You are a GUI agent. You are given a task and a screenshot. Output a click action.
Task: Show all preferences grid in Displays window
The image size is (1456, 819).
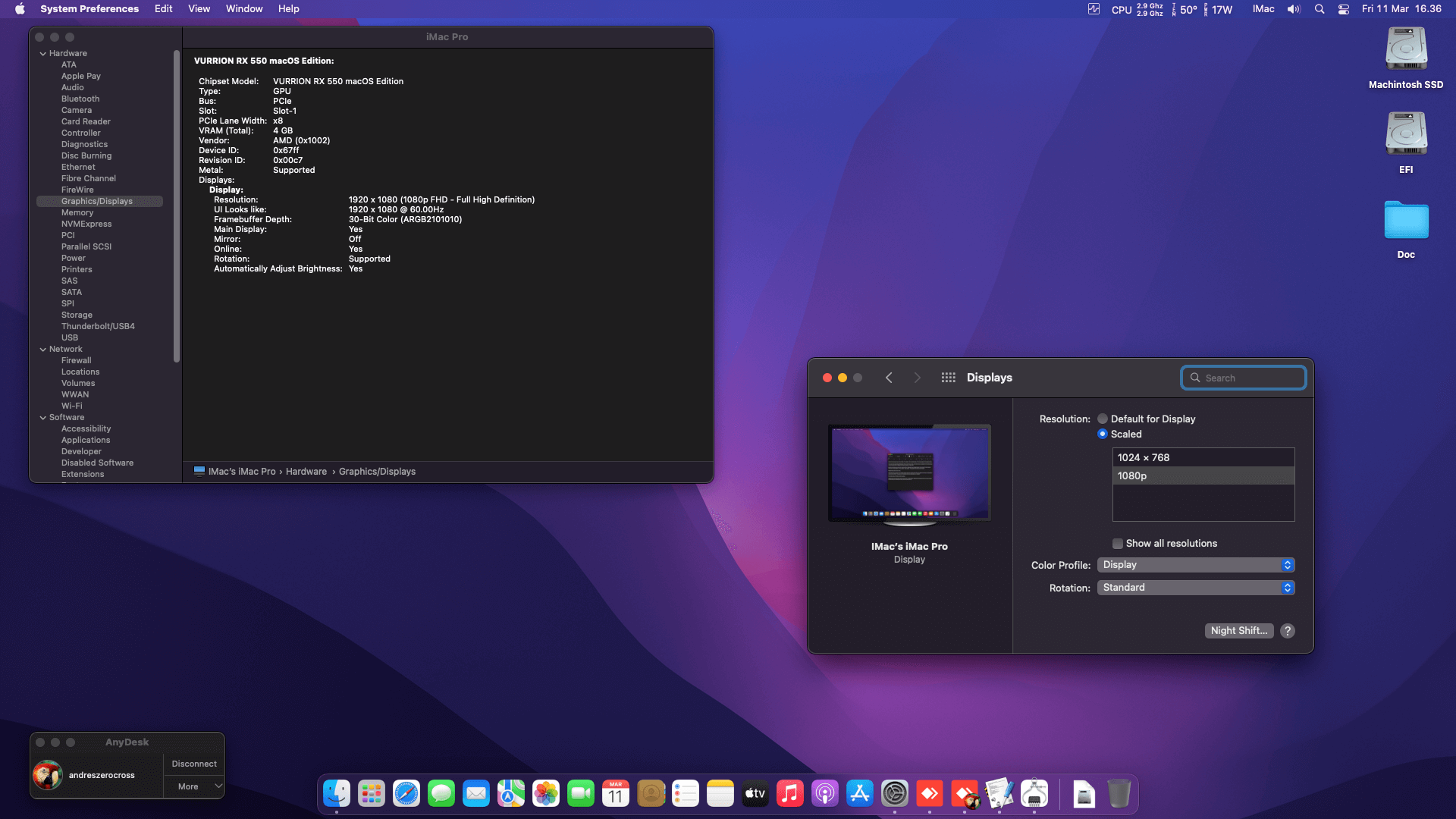tap(948, 378)
